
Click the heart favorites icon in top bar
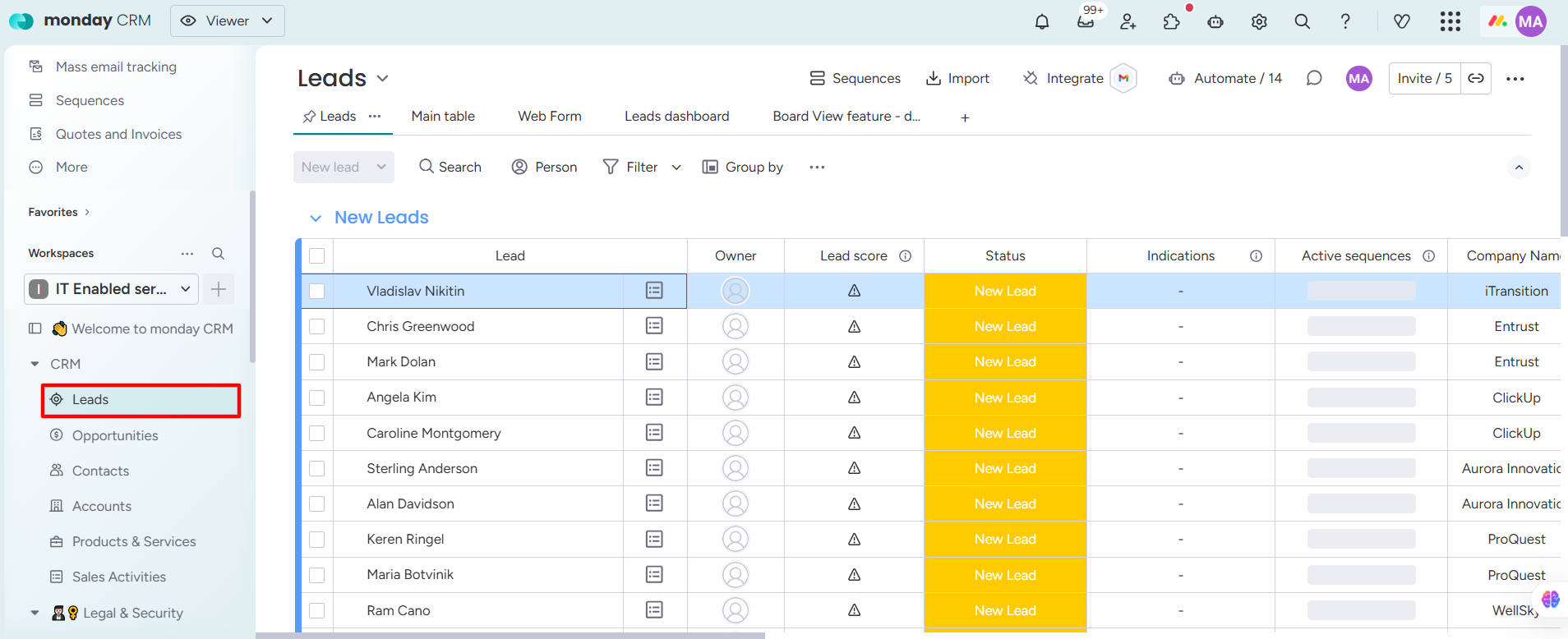click(1402, 21)
